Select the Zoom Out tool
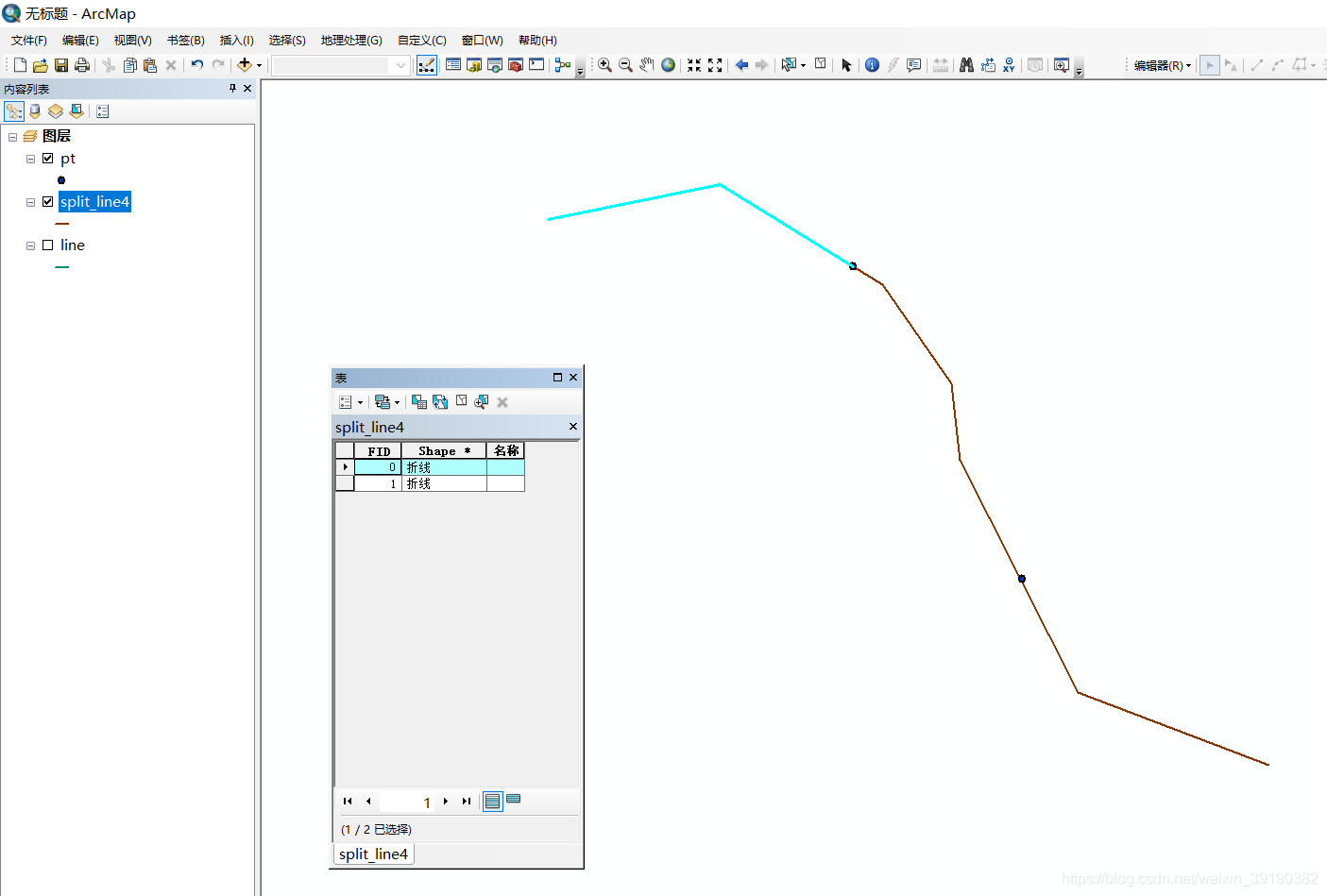The height and width of the screenshot is (896, 1327). pyautogui.click(x=625, y=65)
